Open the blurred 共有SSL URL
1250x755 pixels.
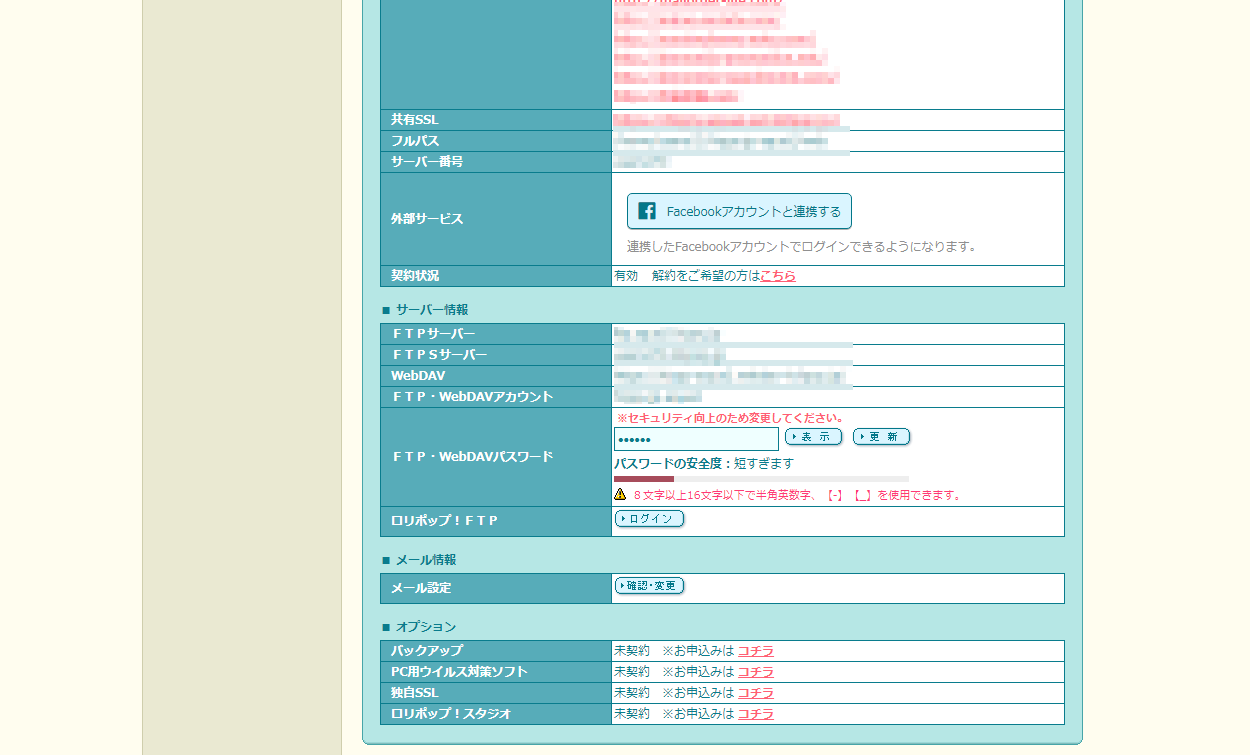pyautogui.click(x=727, y=120)
